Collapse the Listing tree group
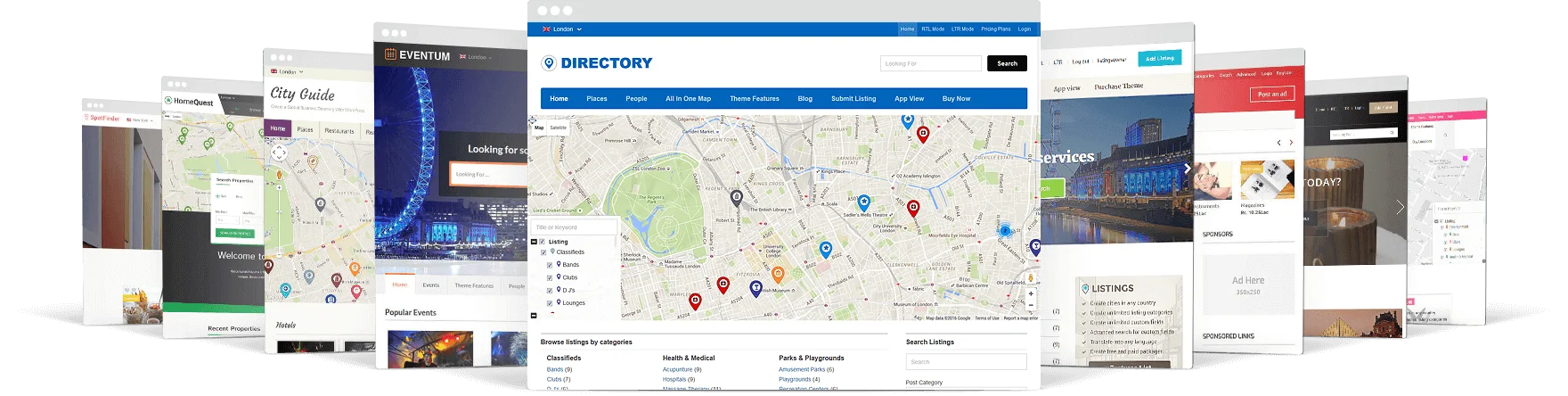 pyautogui.click(x=535, y=242)
